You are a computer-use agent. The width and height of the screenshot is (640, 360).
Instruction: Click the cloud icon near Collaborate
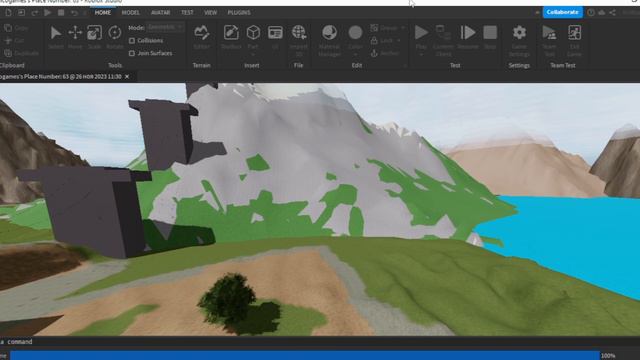click(602, 13)
